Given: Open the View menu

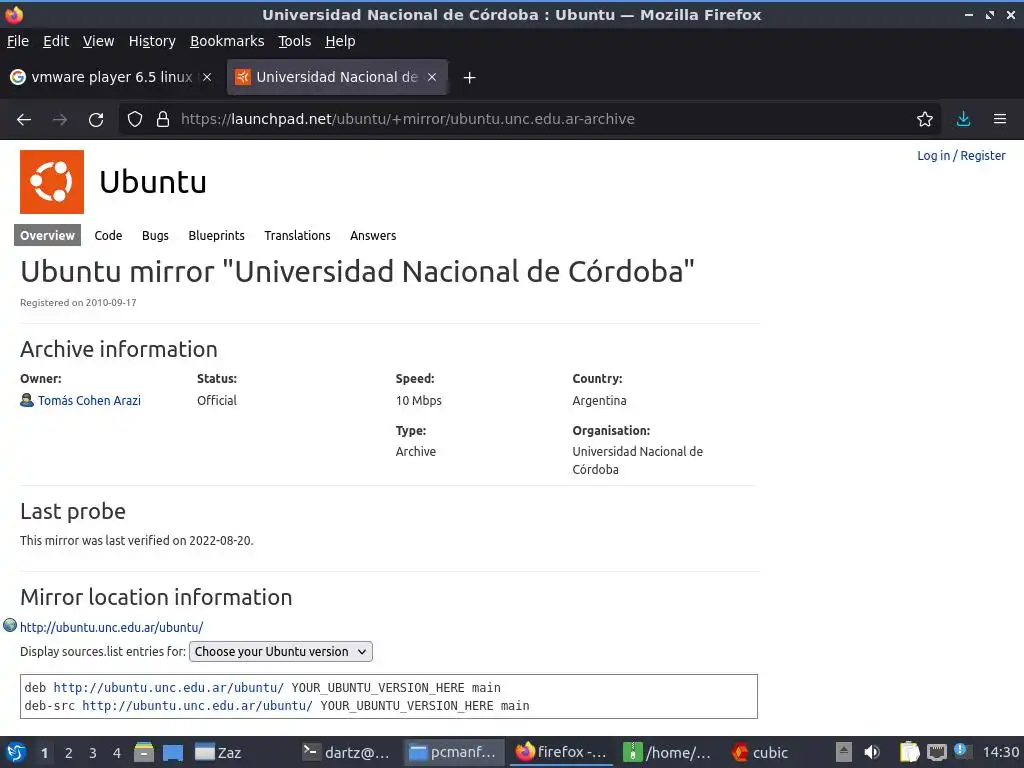Looking at the screenshot, I should click(98, 41).
